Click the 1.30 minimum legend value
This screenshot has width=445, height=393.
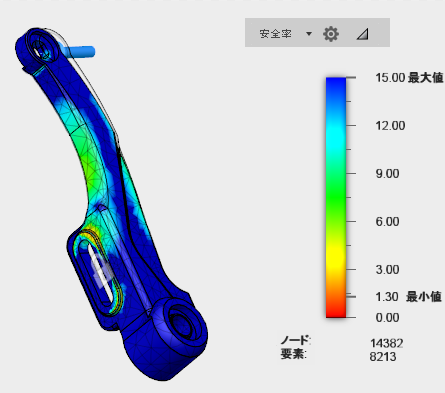[x=387, y=296]
